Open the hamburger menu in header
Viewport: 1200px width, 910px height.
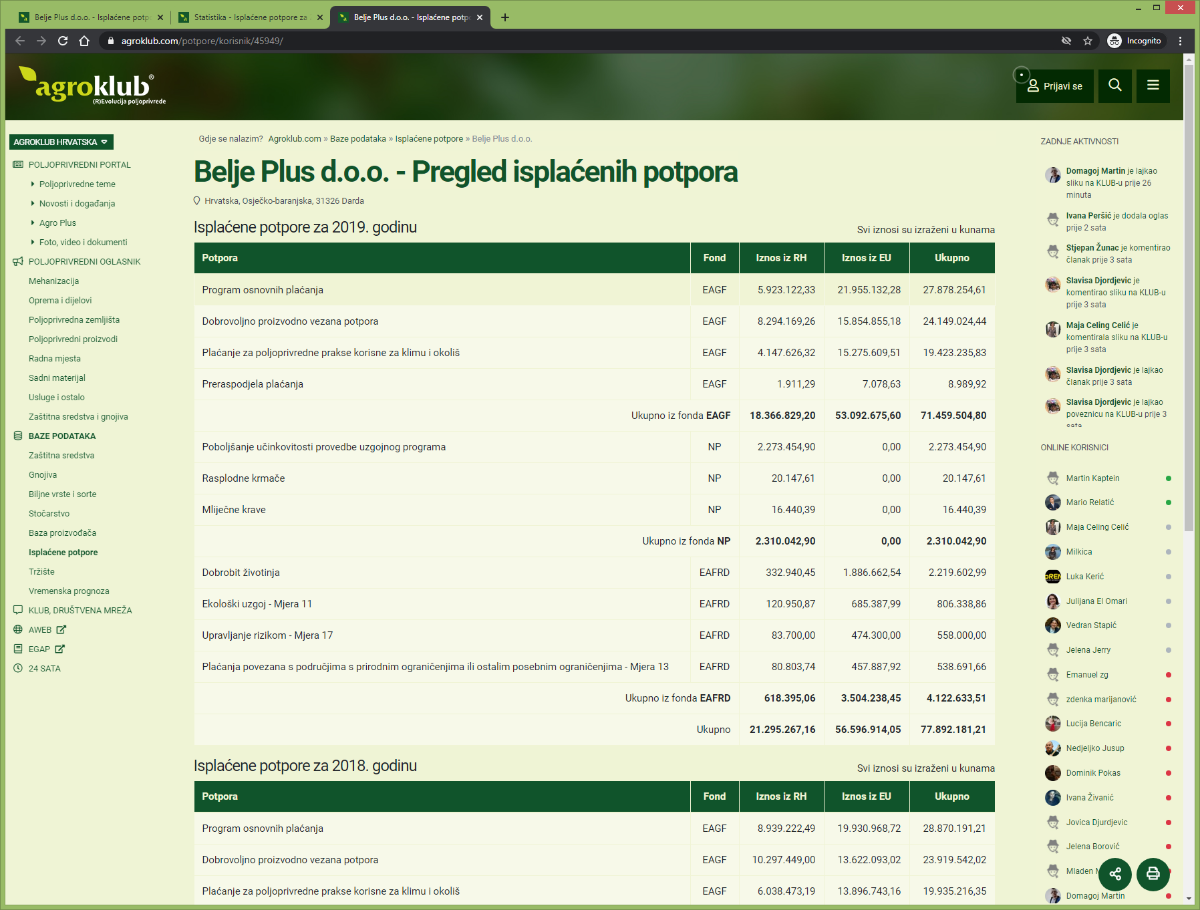pyautogui.click(x=1153, y=86)
